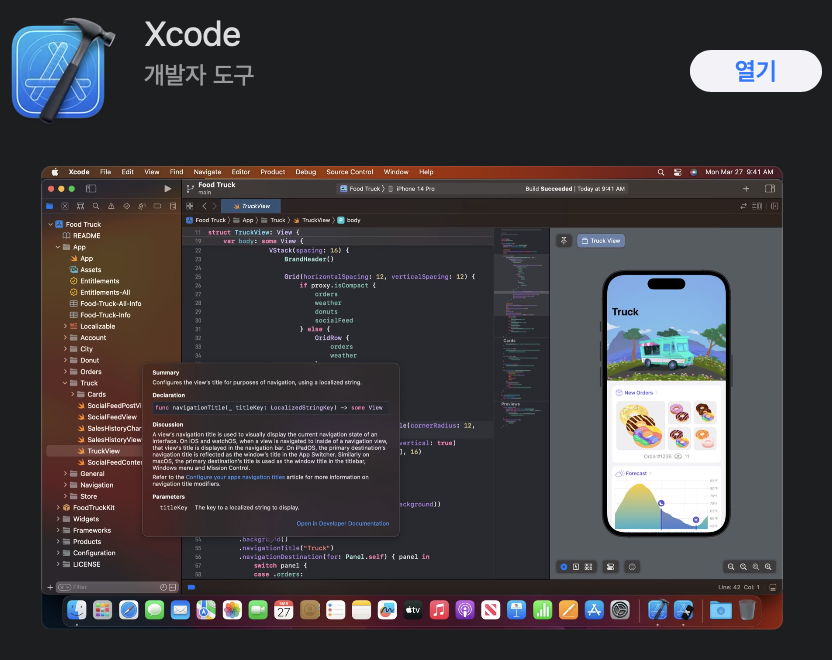Select the Report navigator icon
This screenshot has width=832, height=660.
[172, 206]
